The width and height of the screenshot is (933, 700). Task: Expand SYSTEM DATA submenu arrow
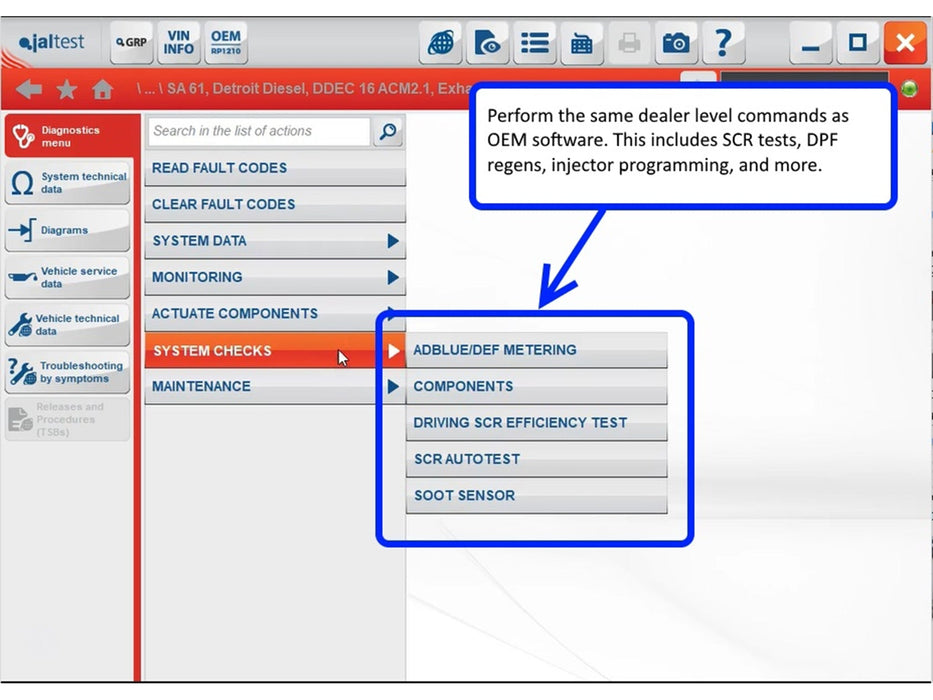(393, 241)
